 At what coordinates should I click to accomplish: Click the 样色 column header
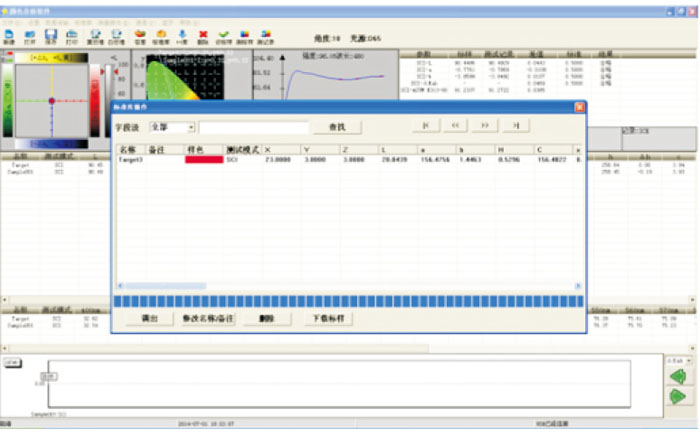(204, 150)
